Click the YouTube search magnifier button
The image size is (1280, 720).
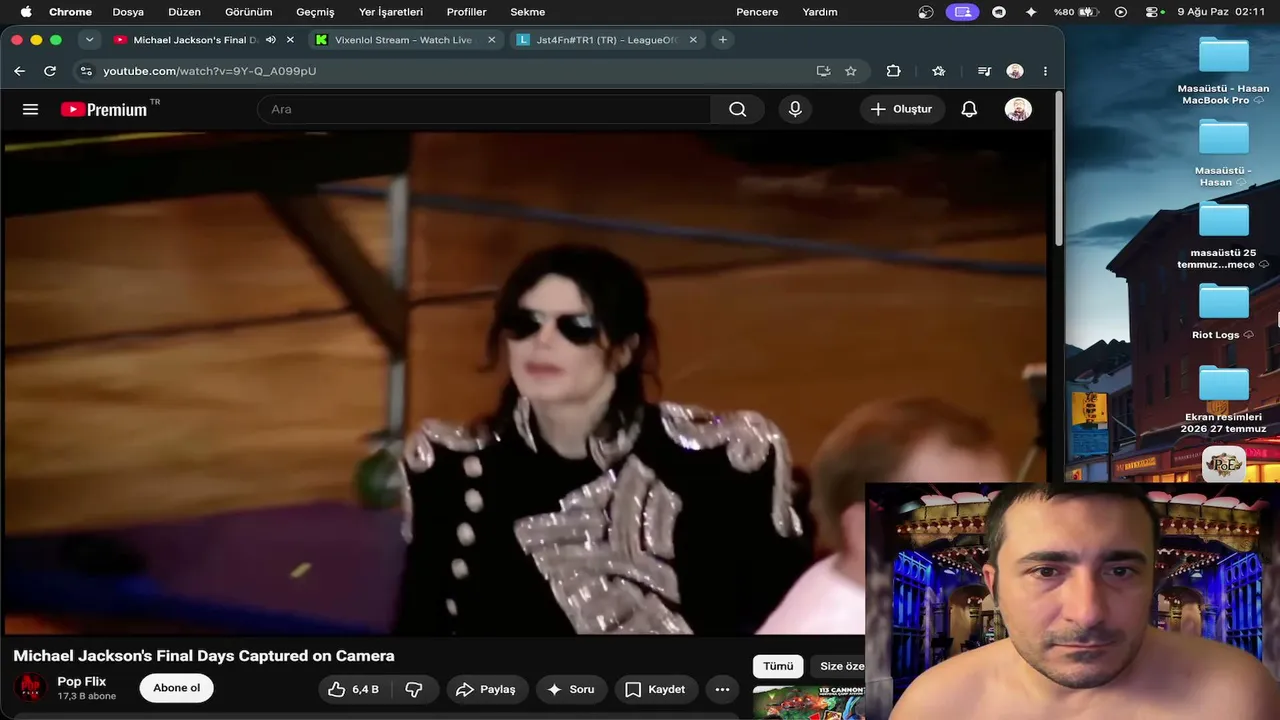738,109
